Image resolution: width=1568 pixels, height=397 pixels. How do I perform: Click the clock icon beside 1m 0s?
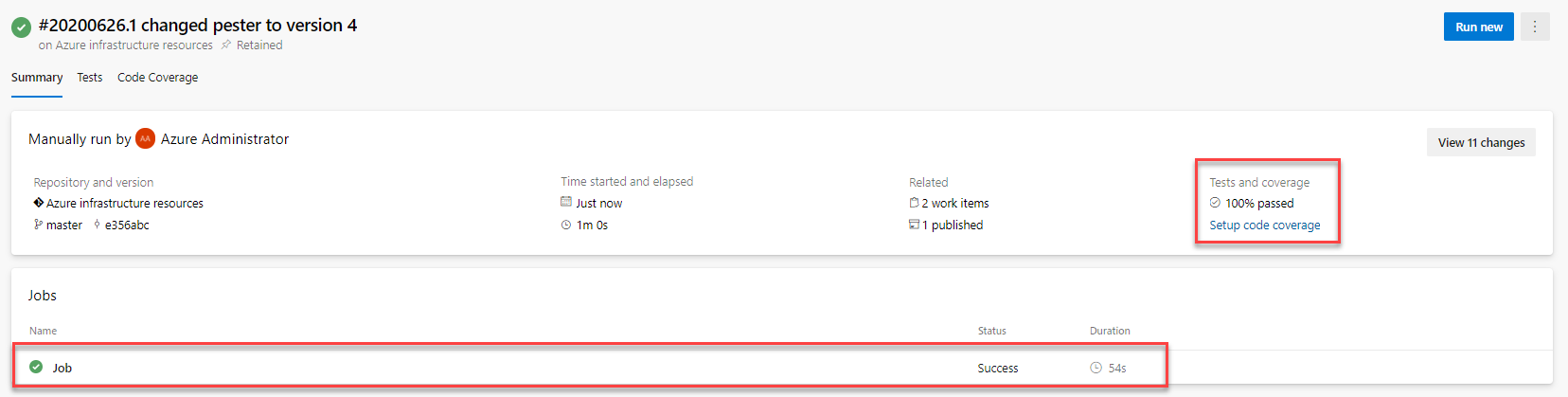[566, 225]
